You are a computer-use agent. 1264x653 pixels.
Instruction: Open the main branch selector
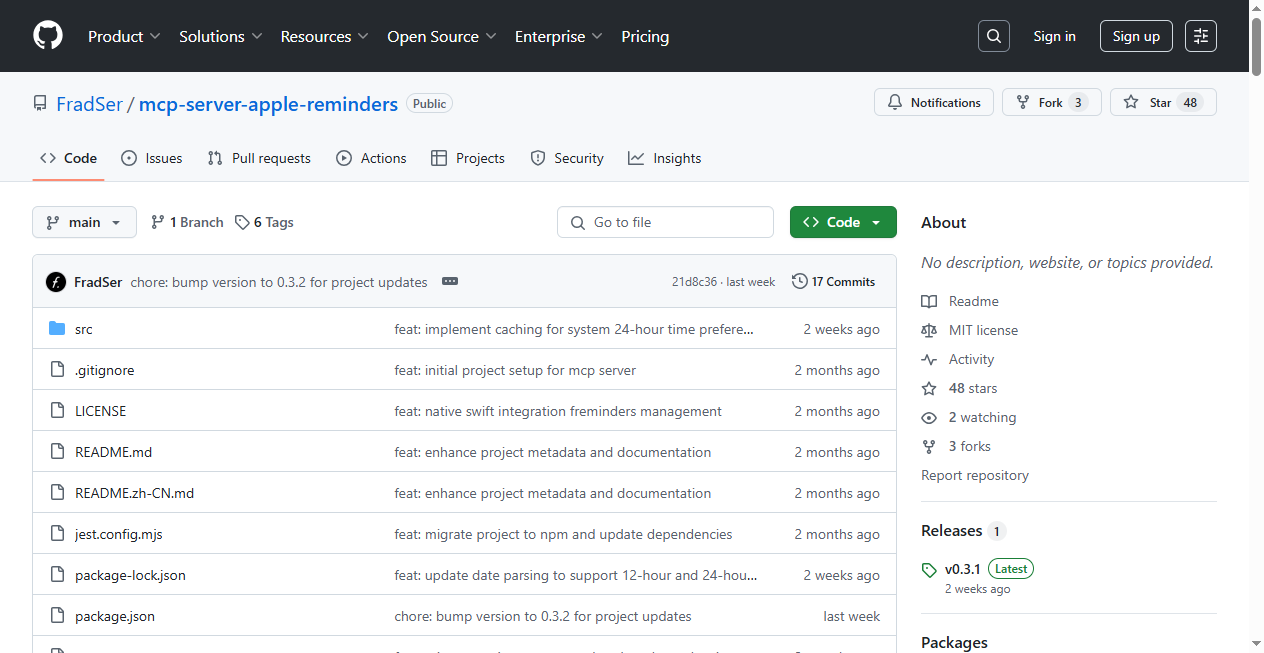[x=84, y=222]
